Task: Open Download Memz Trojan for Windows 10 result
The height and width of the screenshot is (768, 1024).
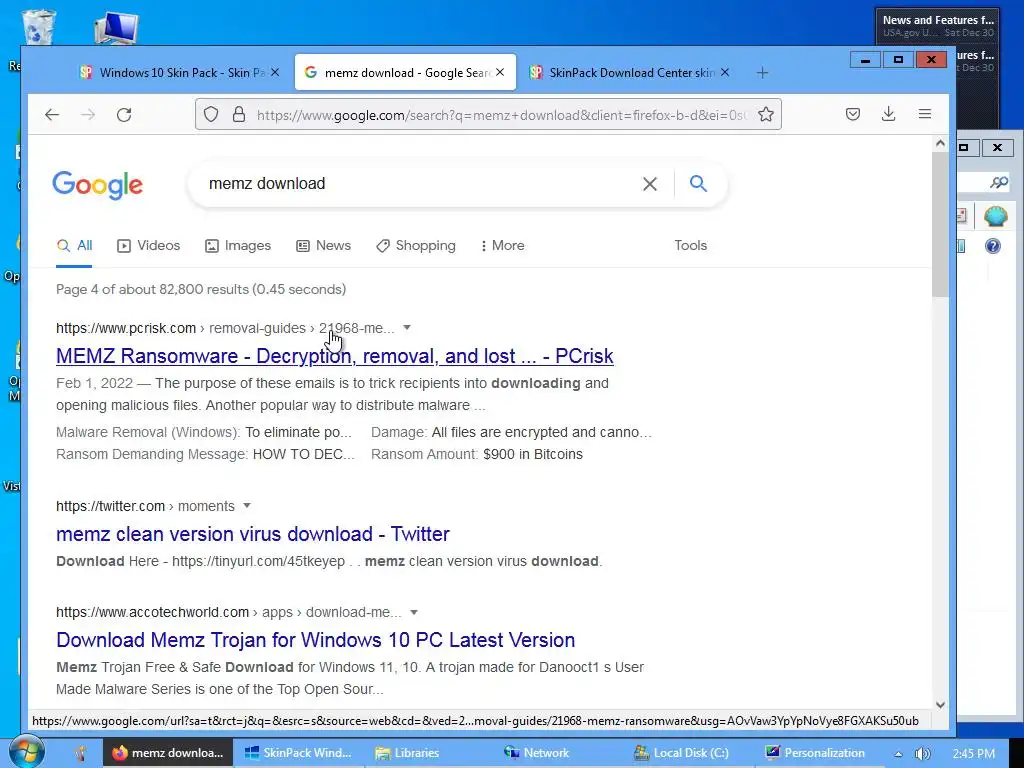Action: tap(315, 640)
